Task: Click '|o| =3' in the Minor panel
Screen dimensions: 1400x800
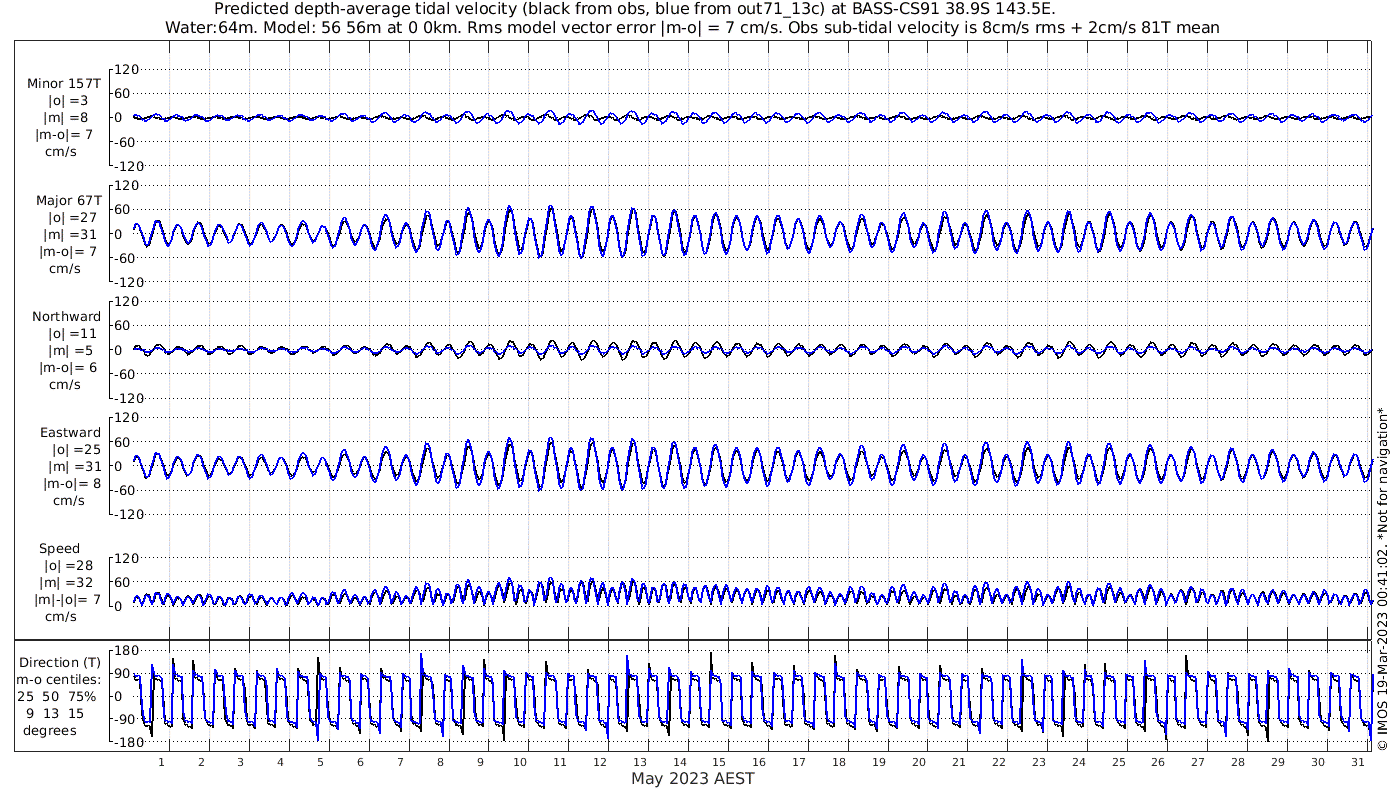Action: pyautogui.click(x=70, y=101)
